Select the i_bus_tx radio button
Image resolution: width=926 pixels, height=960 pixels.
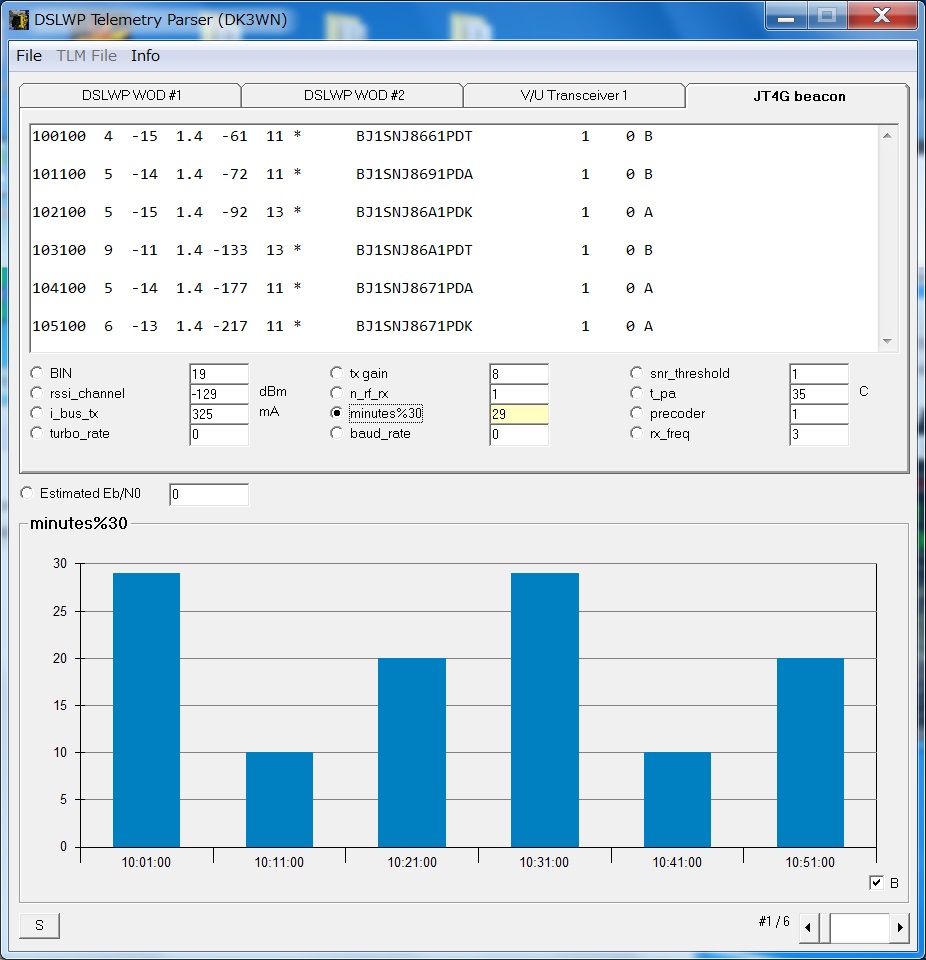37,413
